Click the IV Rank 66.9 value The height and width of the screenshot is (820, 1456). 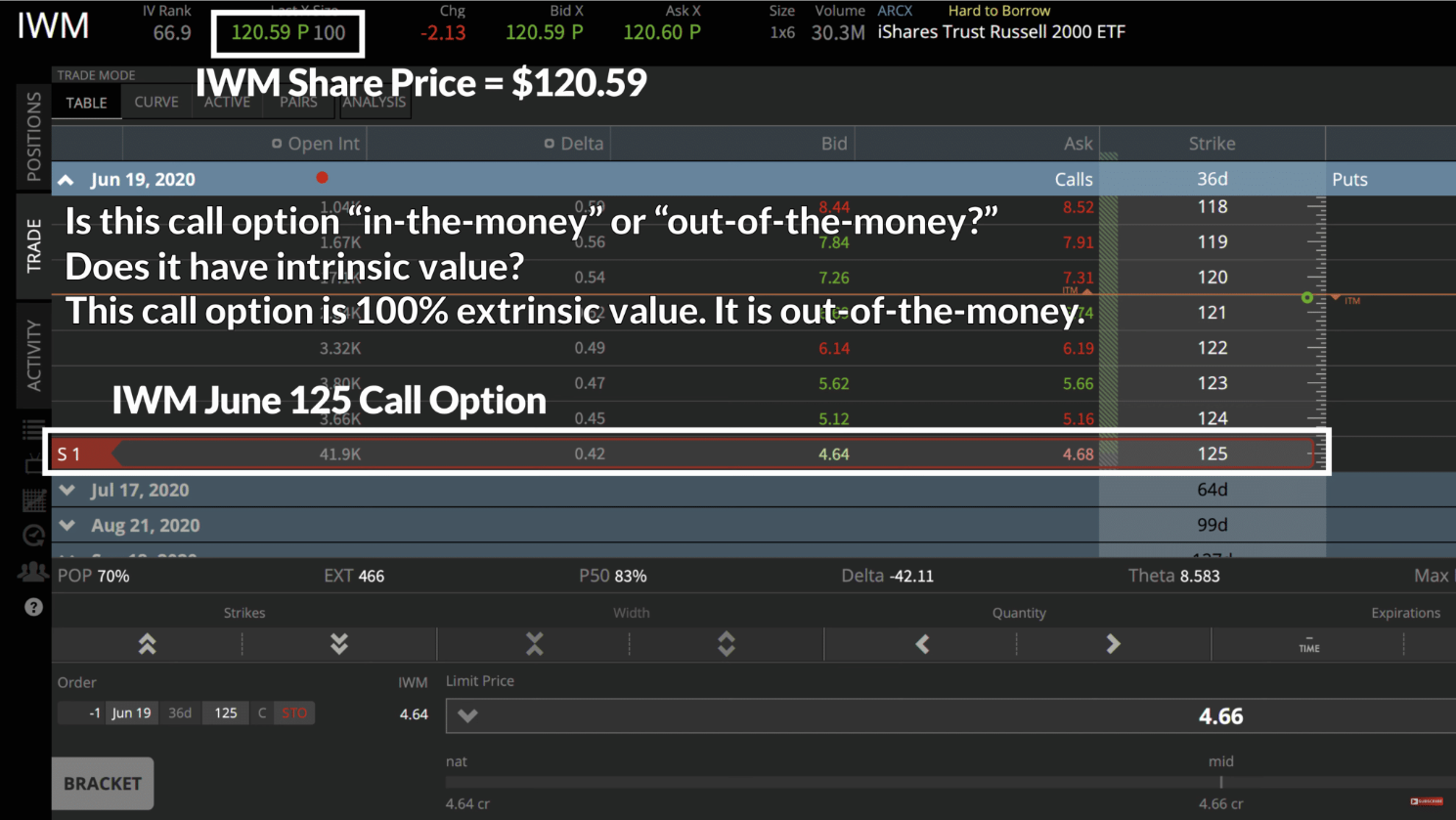[x=171, y=32]
